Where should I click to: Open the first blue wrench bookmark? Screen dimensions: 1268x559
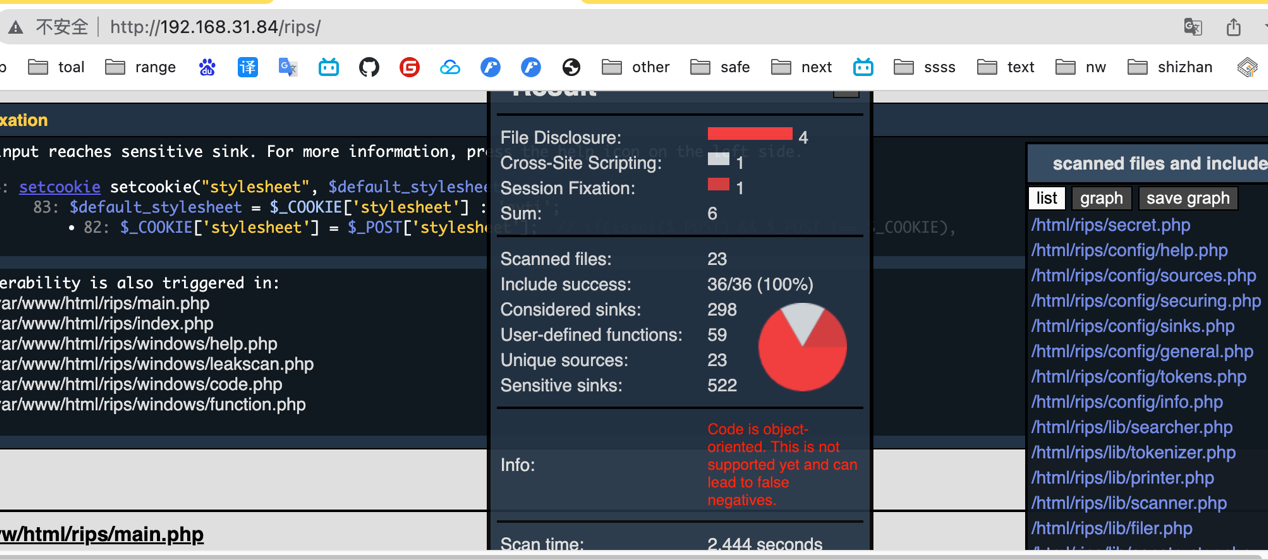click(x=490, y=67)
